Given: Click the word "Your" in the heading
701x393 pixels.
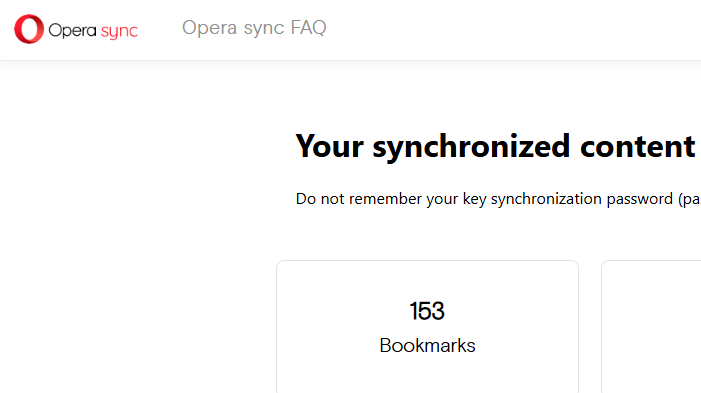Looking at the screenshot, I should [x=329, y=147].
